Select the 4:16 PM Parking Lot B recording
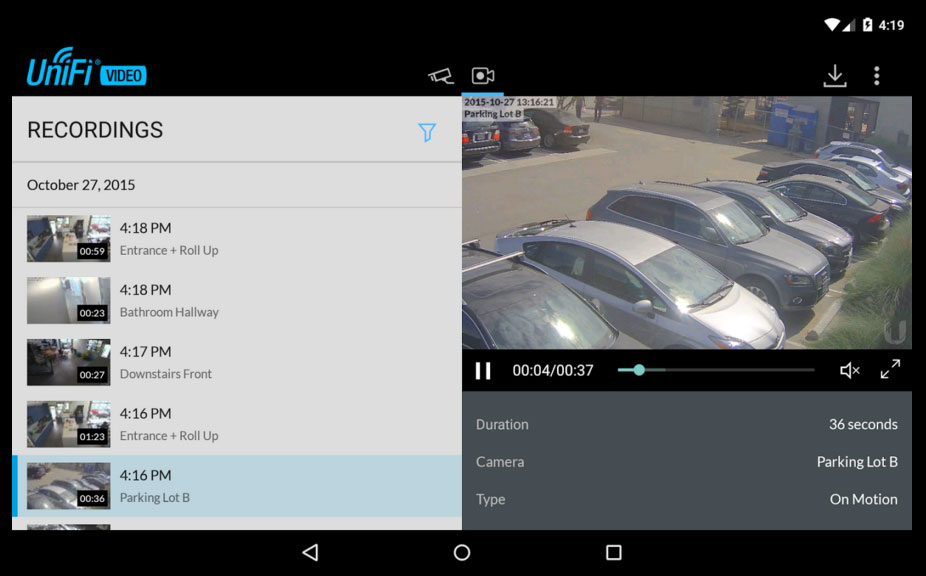 [237, 486]
